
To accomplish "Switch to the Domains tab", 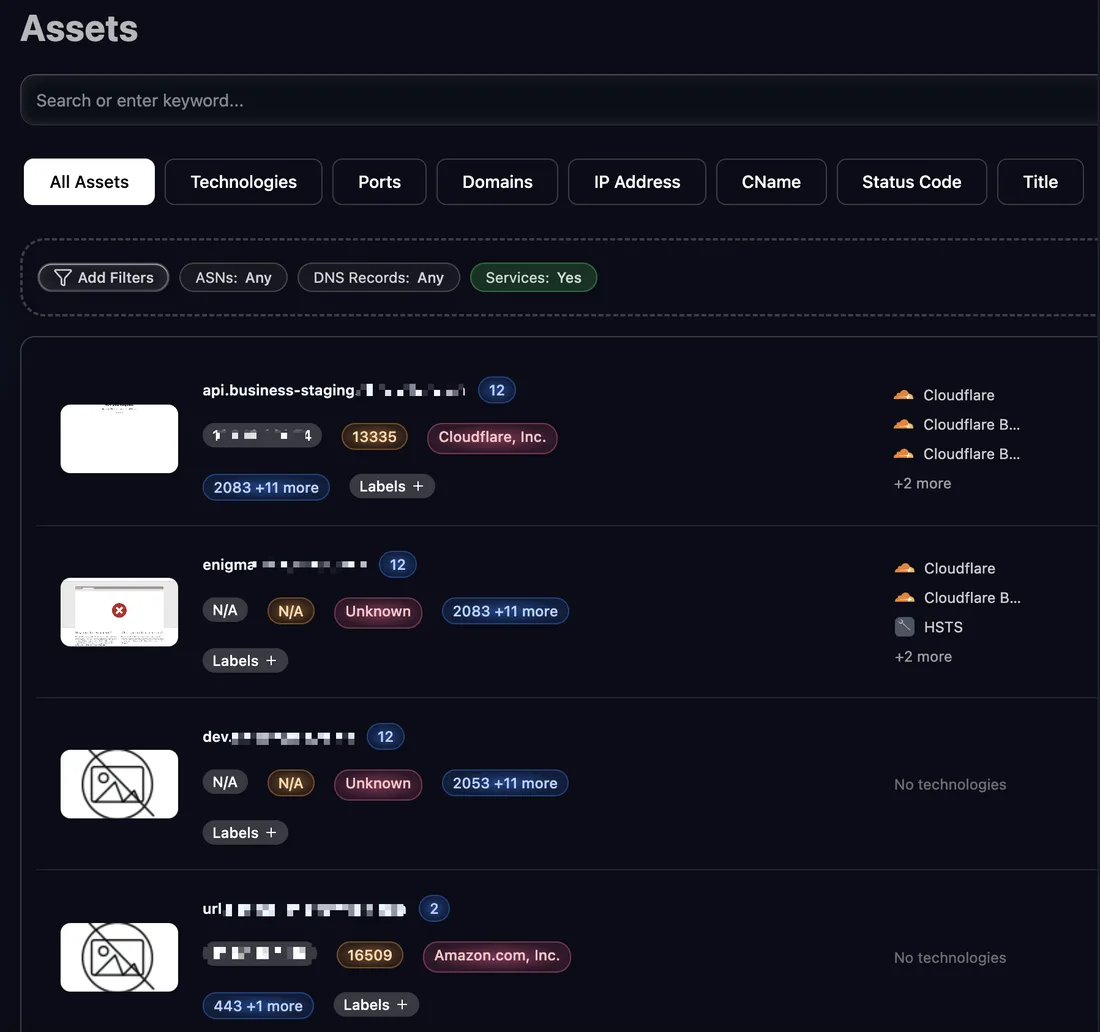I will 497,182.
